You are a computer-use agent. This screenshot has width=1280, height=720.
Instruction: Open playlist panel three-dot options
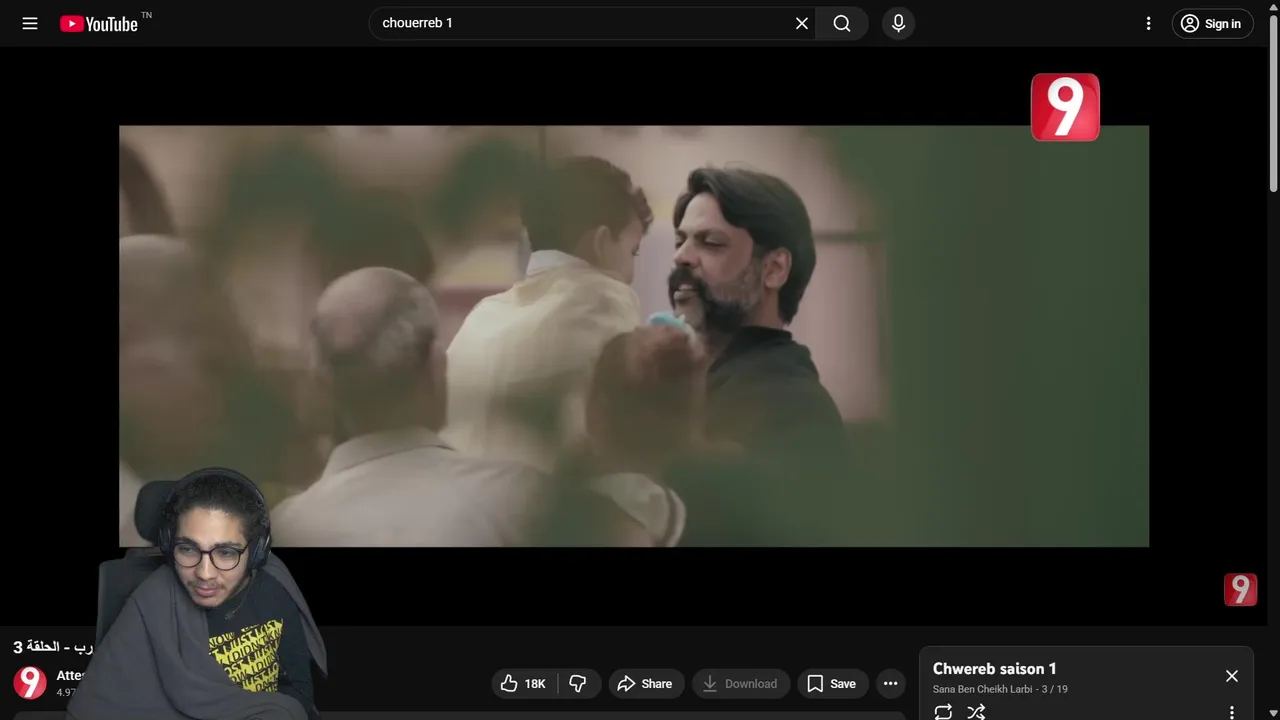1232,712
